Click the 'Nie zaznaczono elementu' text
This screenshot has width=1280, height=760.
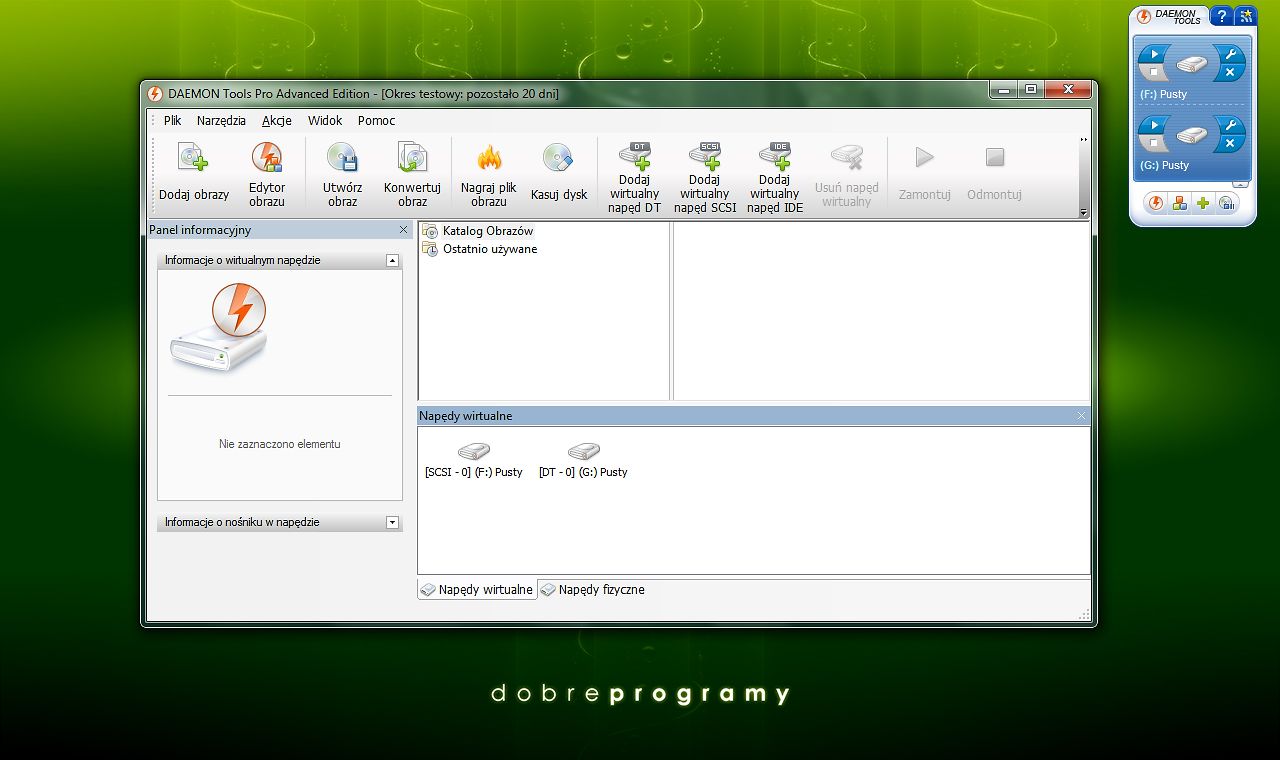(280, 444)
